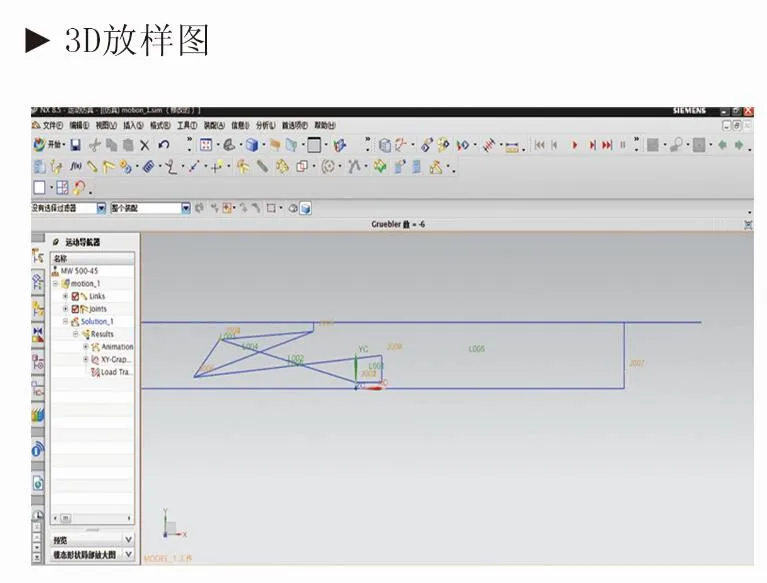767x583 pixels.
Task: Click the L005 link label in viewport
Action: point(476,349)
